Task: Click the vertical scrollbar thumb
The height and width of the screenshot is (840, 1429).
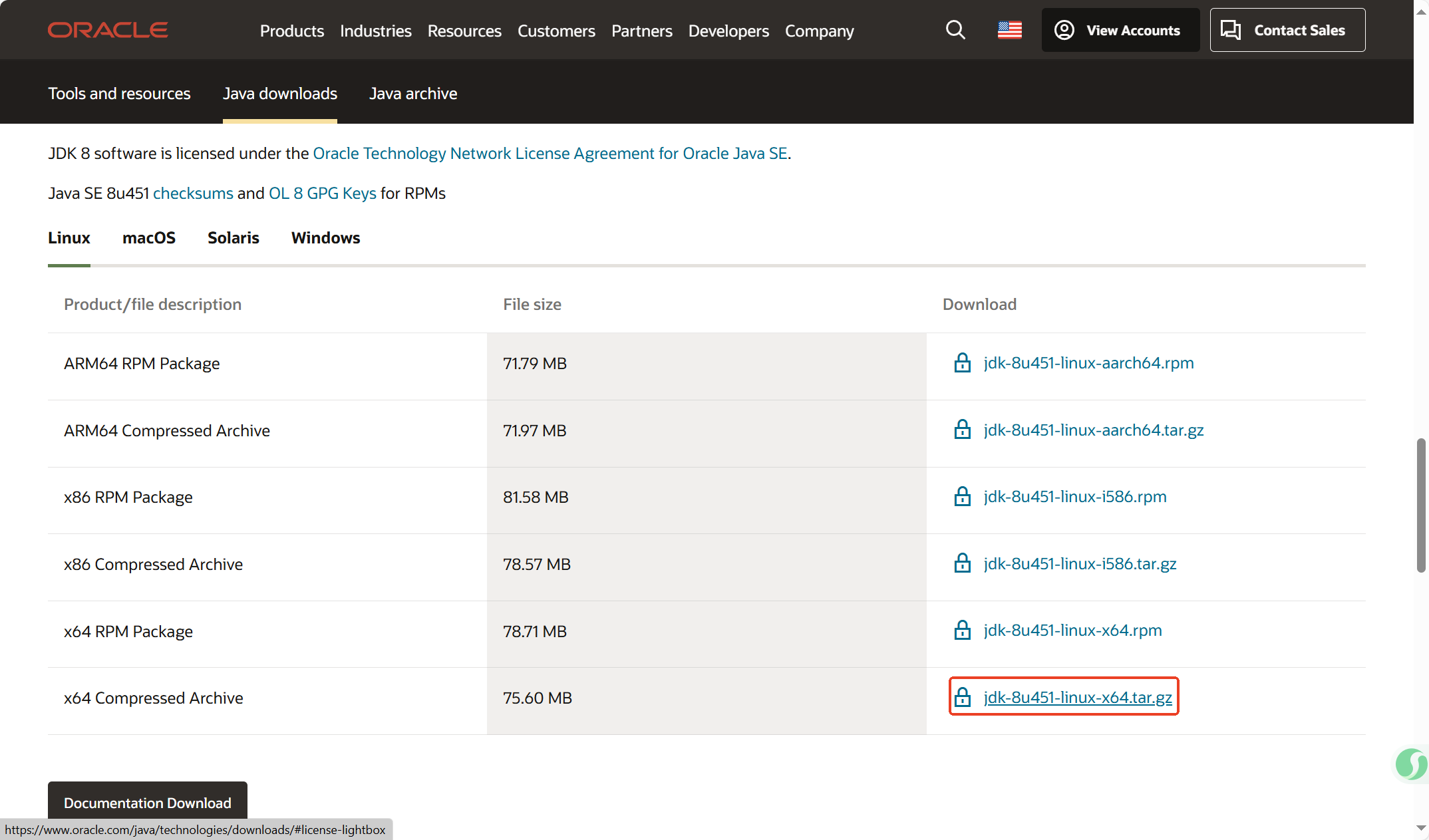Action: (1421, 505)
